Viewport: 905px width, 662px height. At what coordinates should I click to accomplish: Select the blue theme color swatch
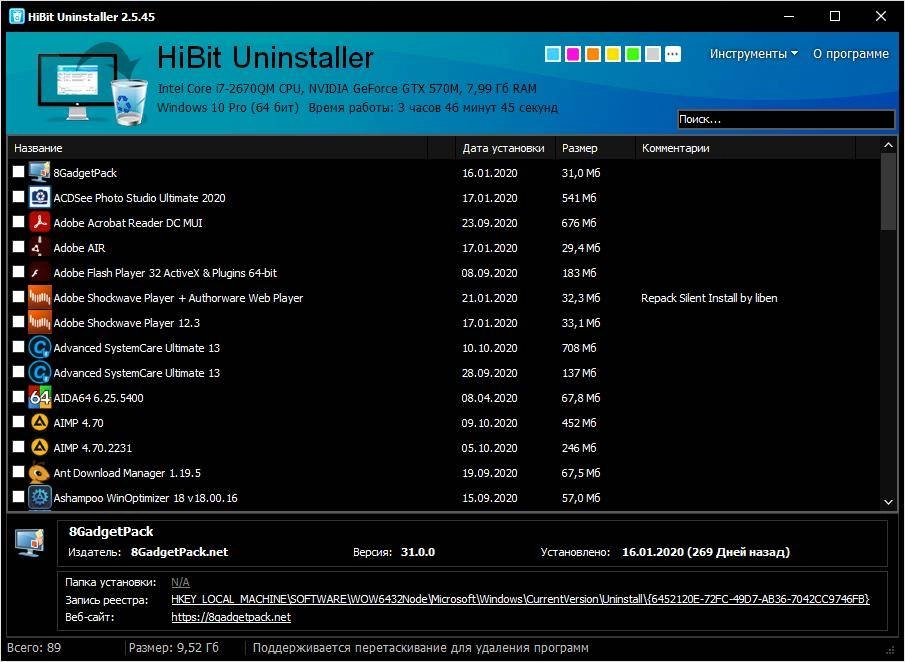[x=553, y=54]
